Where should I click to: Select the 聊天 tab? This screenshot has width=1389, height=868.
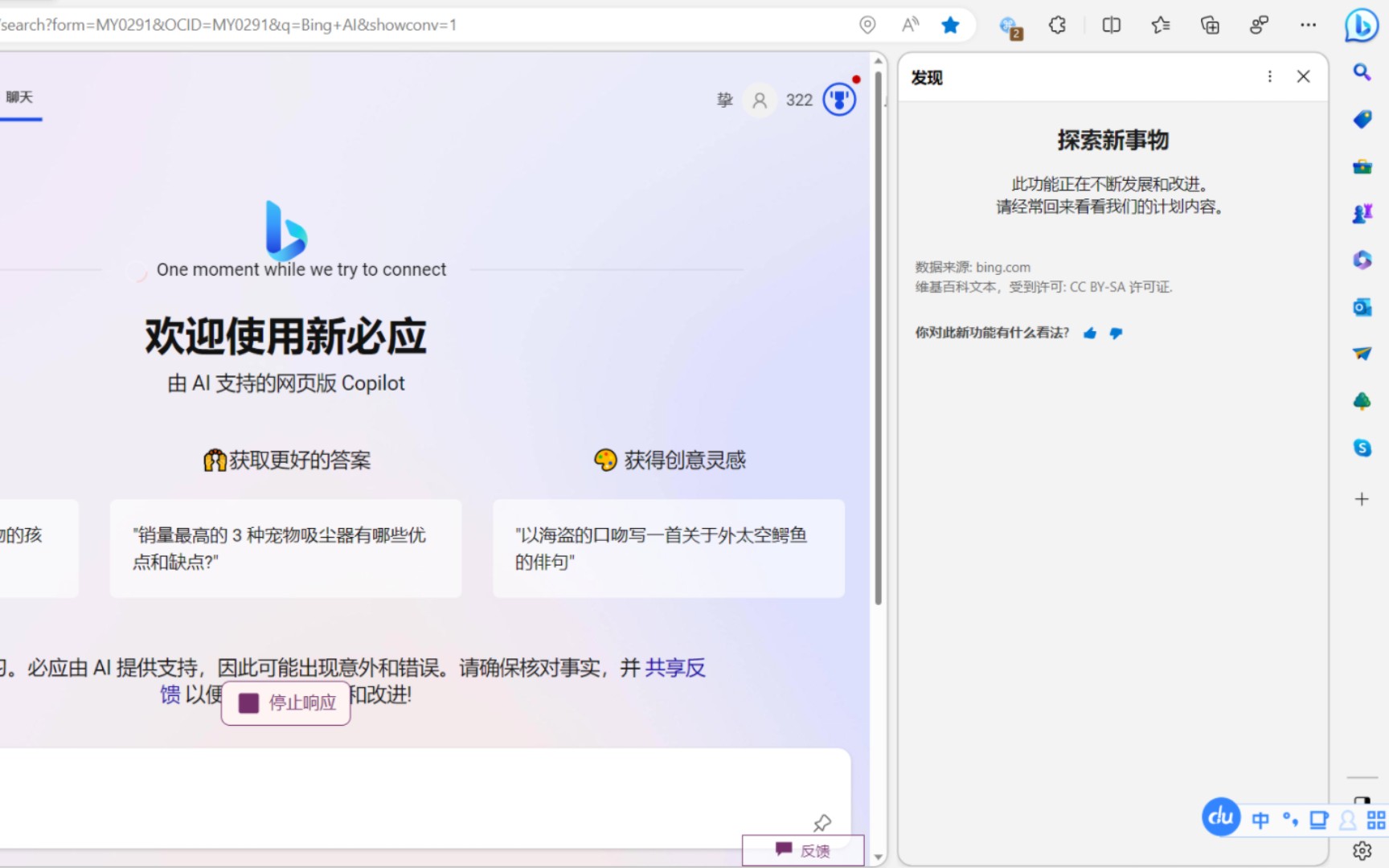(19, 97)
